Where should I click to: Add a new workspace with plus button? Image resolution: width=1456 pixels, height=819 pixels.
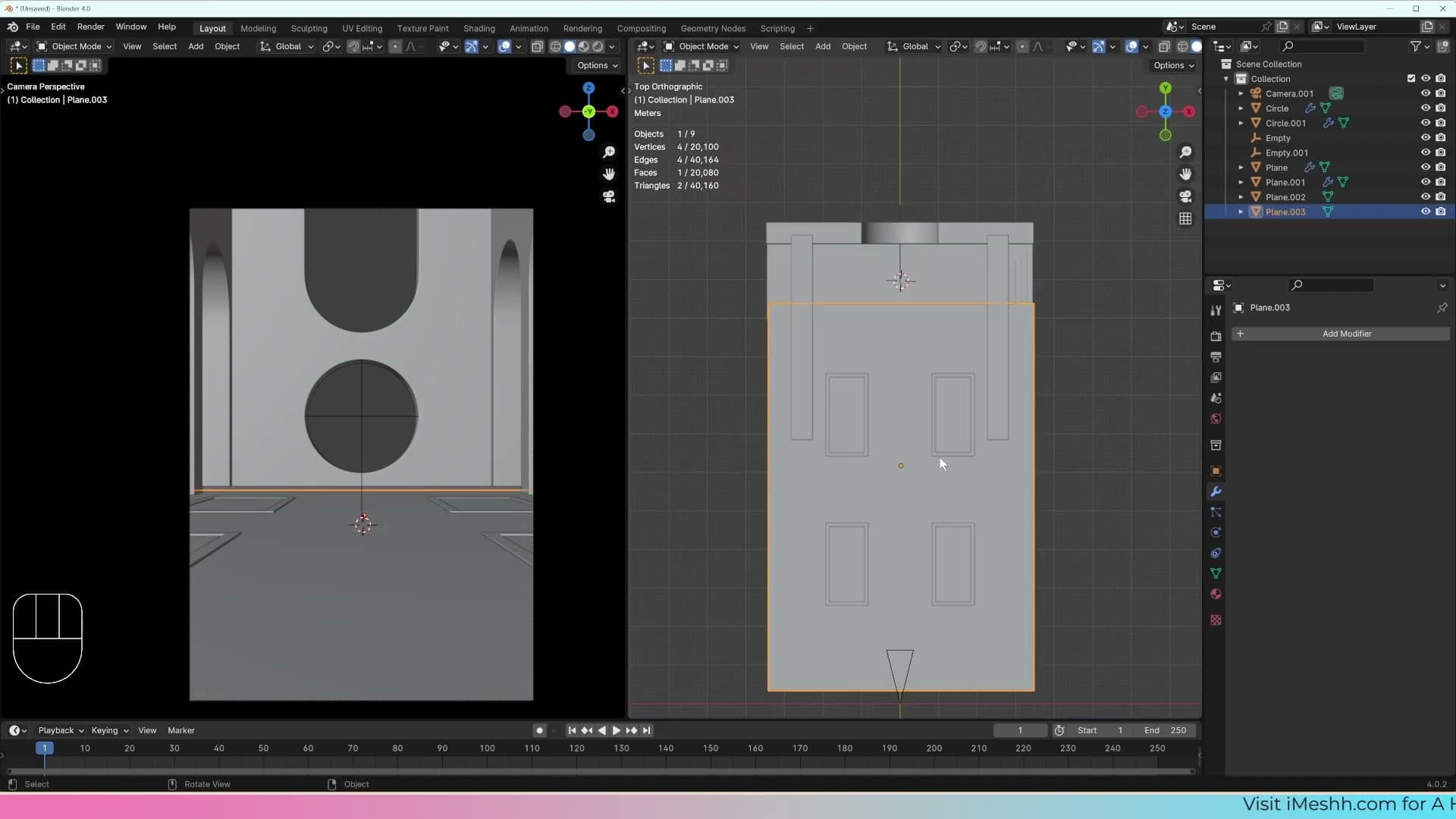click(810, 28)
